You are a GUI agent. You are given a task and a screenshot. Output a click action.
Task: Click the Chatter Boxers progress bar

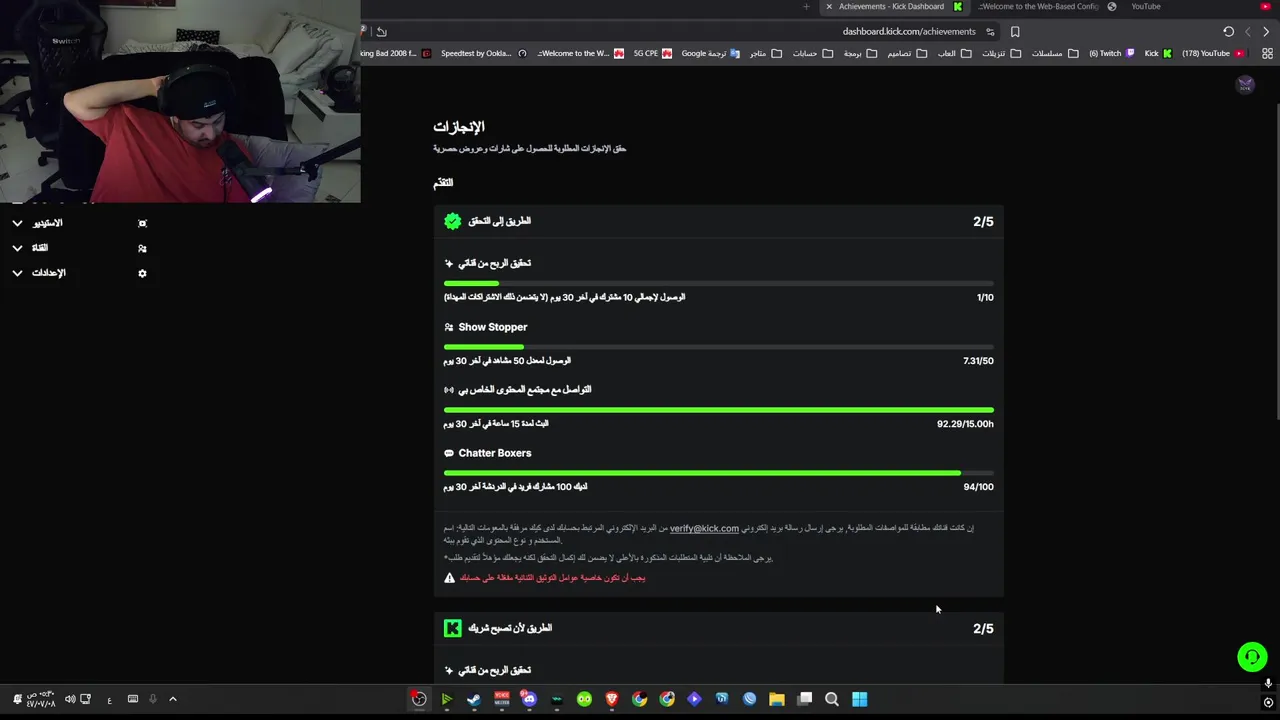718,473
